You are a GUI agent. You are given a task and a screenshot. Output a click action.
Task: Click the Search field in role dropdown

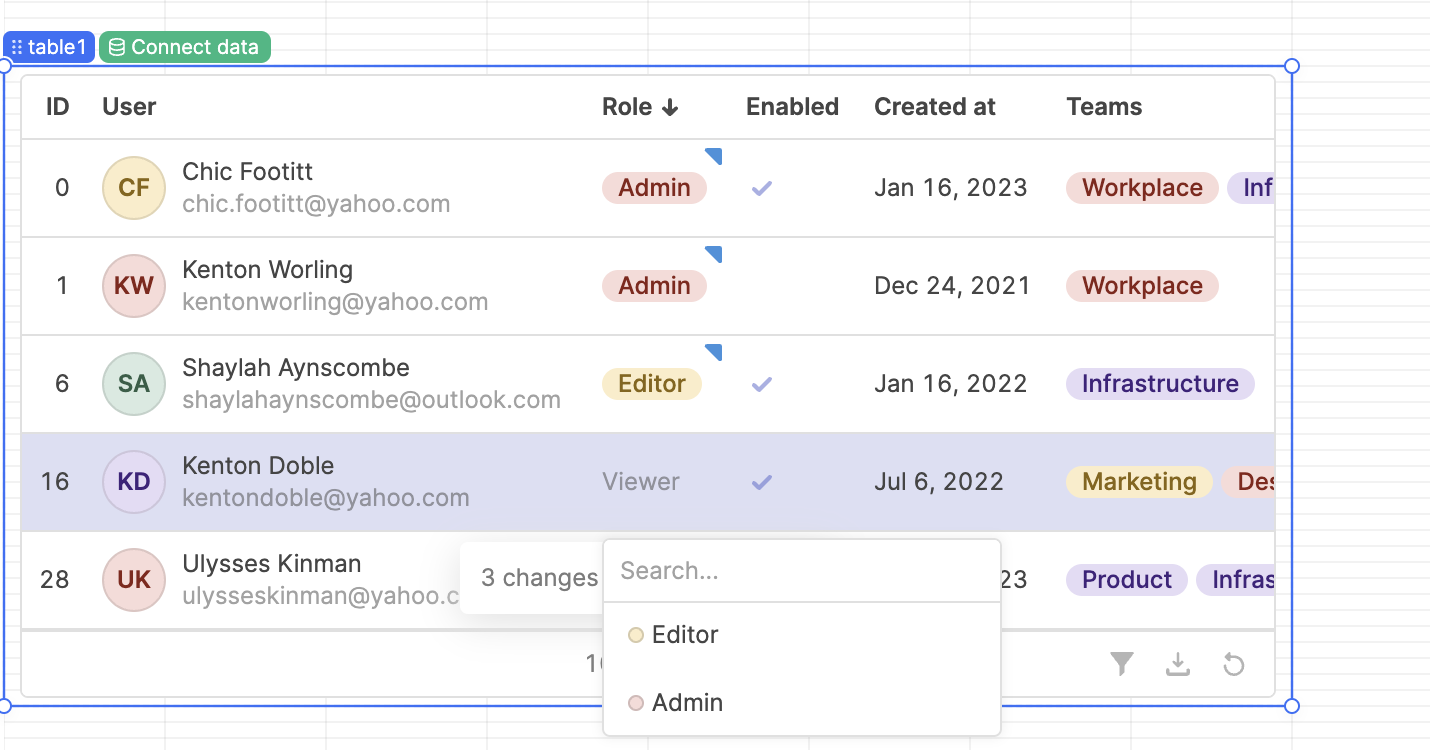[800, 571]
